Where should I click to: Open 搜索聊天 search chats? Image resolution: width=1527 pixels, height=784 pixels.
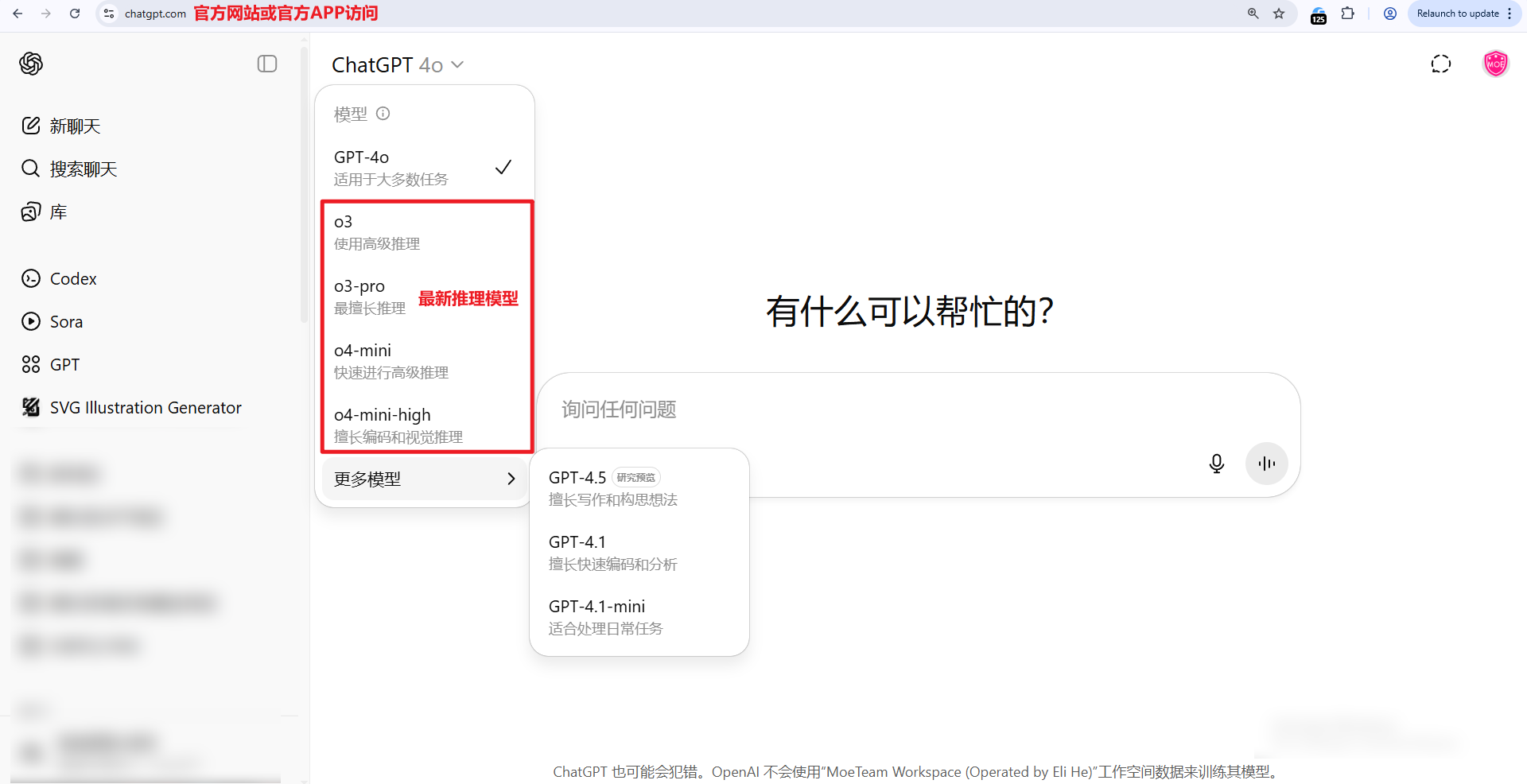[x=84, y=169]
